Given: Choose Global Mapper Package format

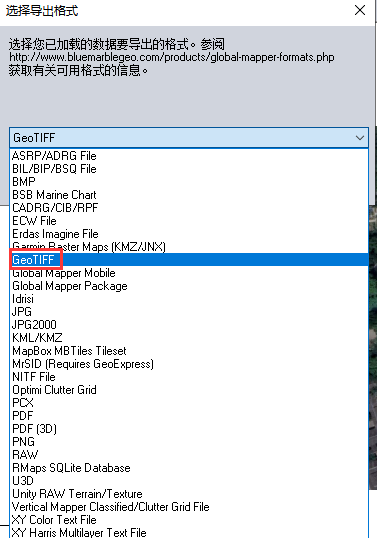Looking at the screenshot, I should 189,286.
